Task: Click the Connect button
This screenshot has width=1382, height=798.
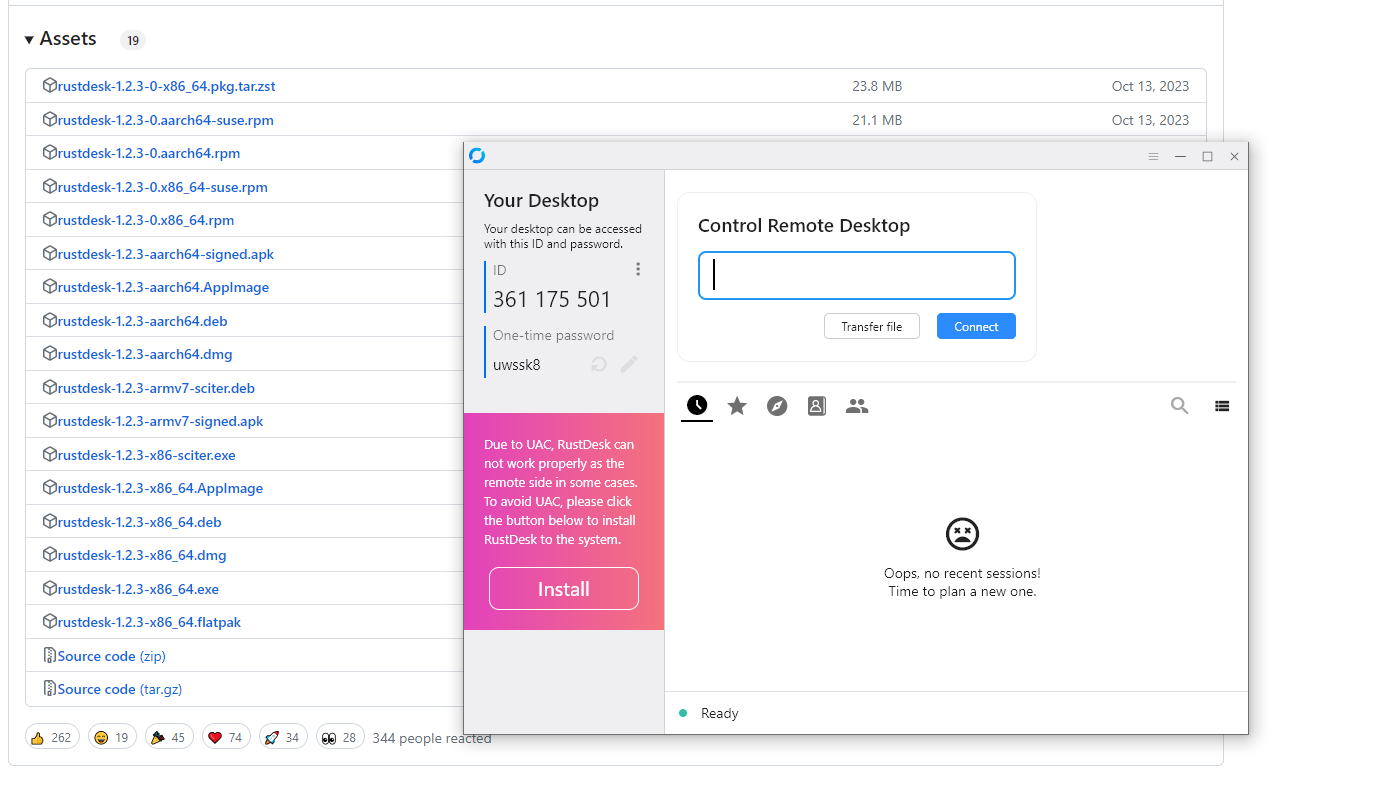Action: [976, 326]
